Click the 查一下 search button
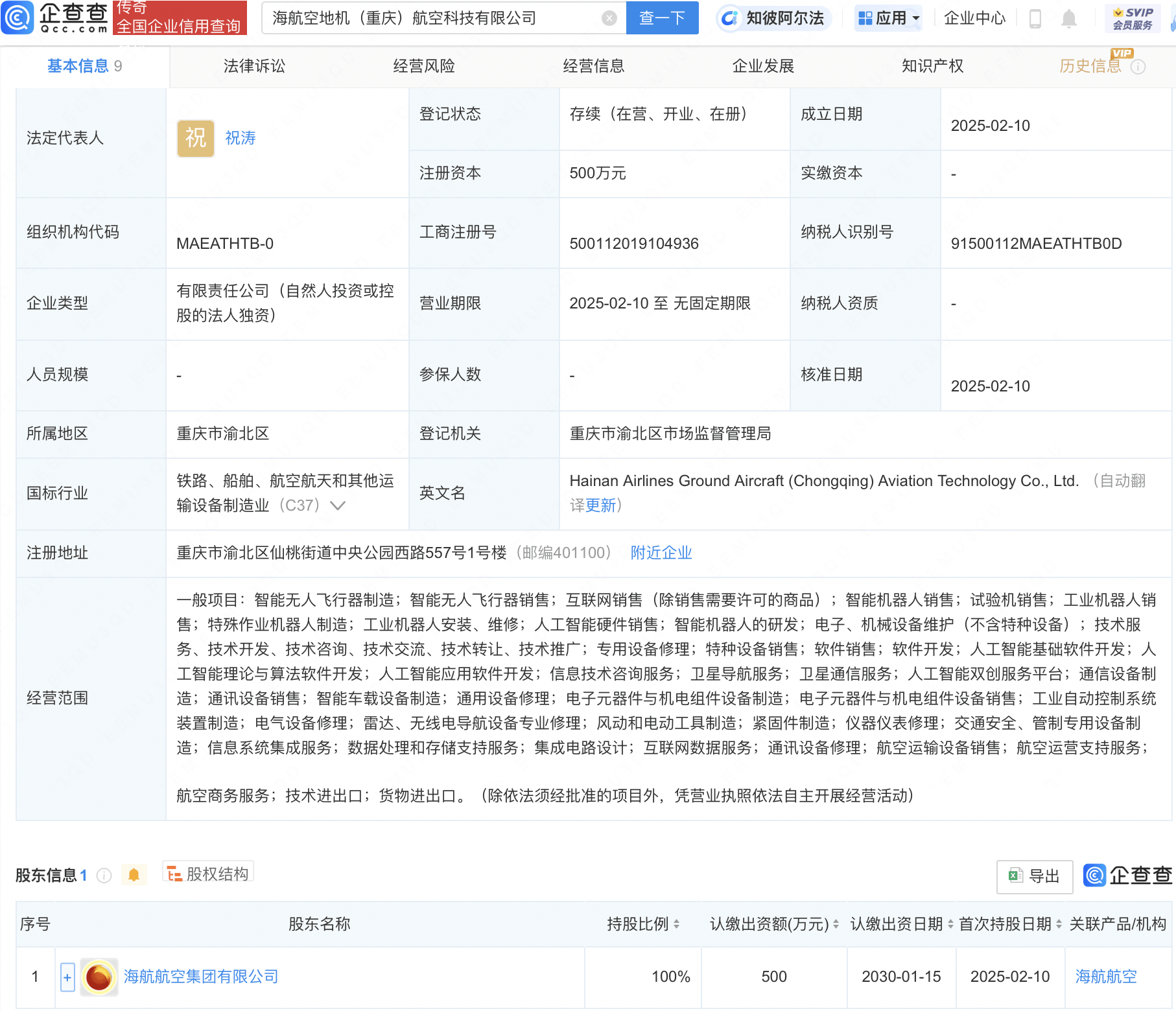Screen dimensions: 1176x1011 click(663, 18)
